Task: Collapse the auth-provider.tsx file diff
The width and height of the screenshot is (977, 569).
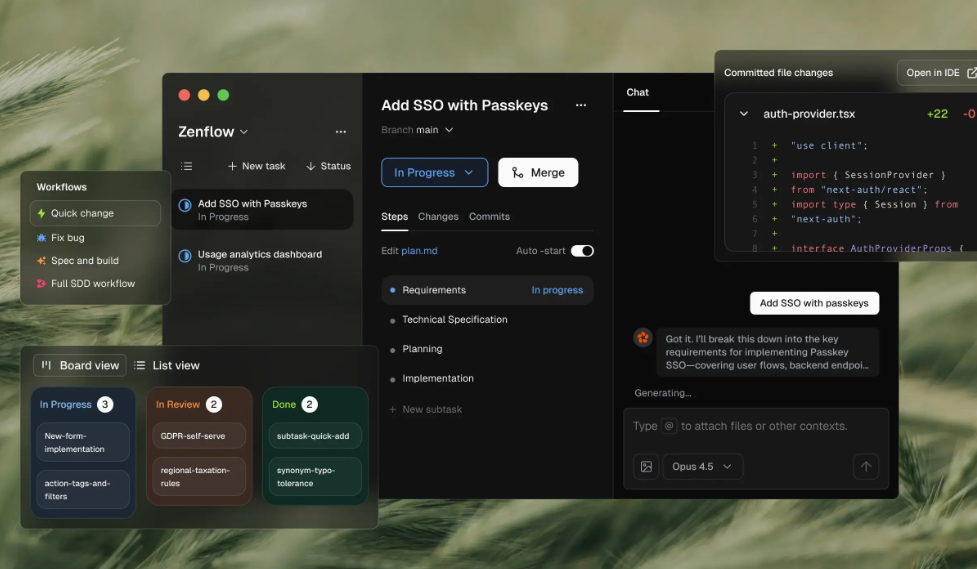Action: (x=743, y=114)
